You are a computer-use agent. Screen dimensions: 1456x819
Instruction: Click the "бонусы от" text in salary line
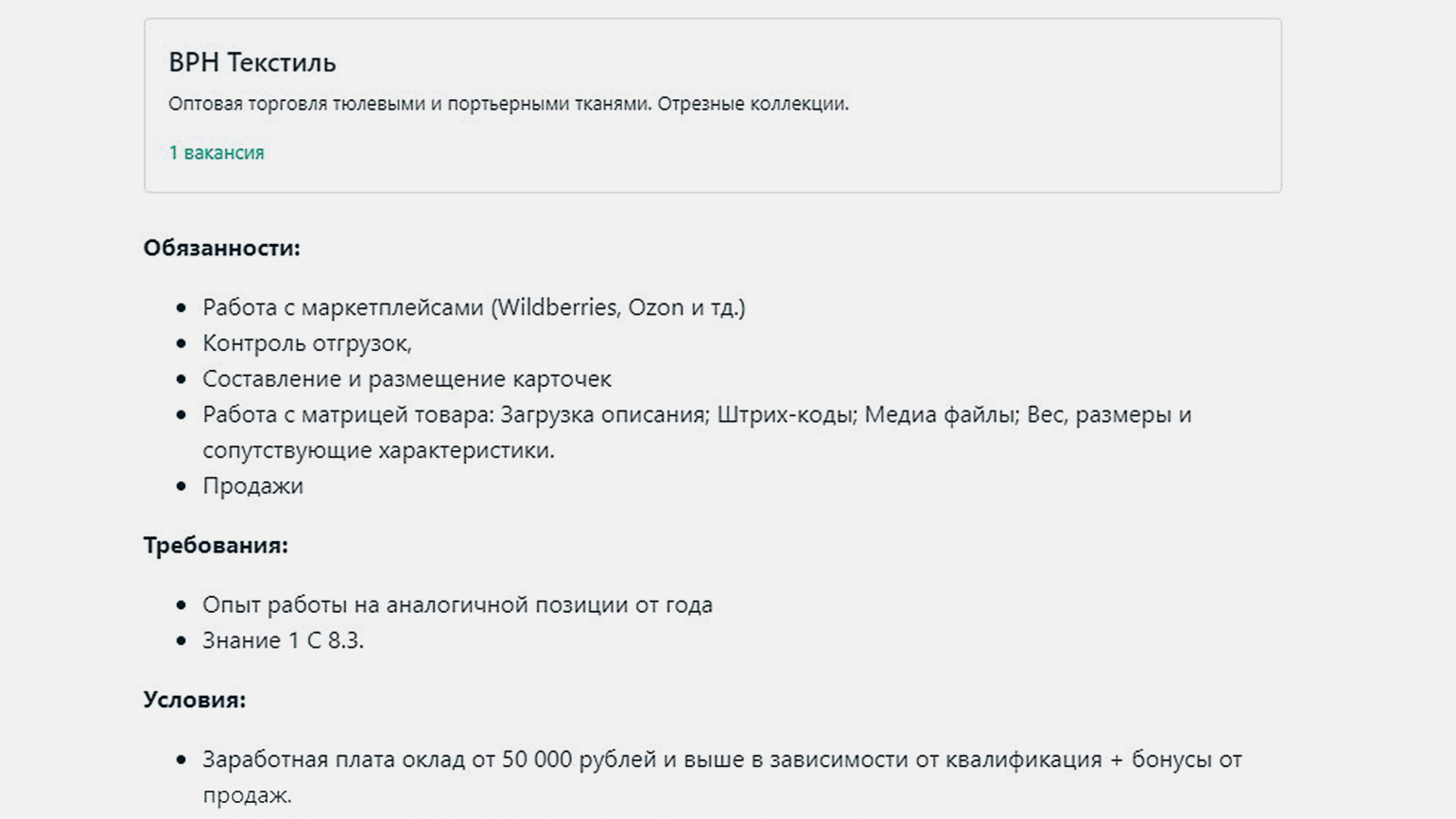tap(1187, 759)
